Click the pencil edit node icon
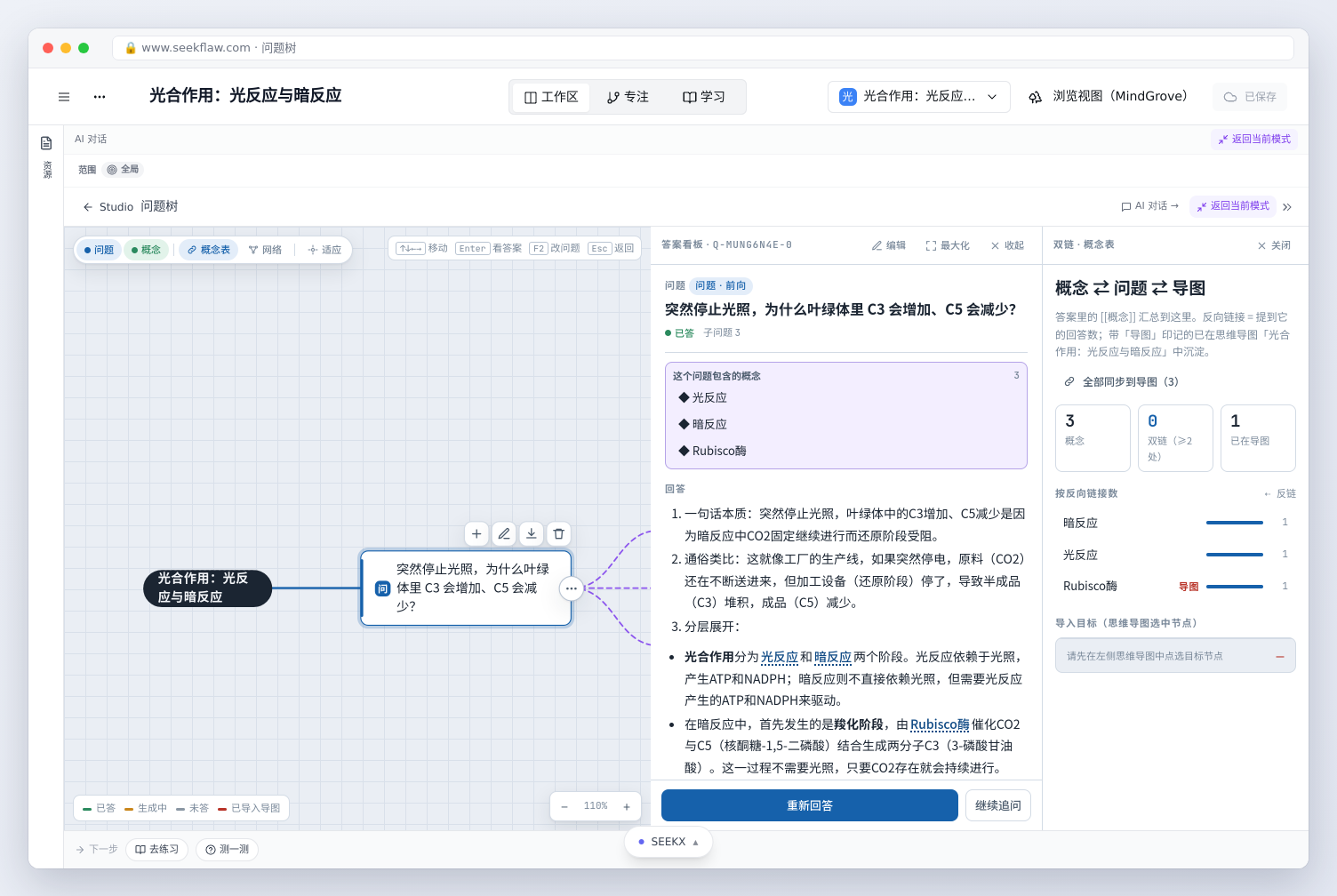The image size is (1337, 896). point(504,533)
